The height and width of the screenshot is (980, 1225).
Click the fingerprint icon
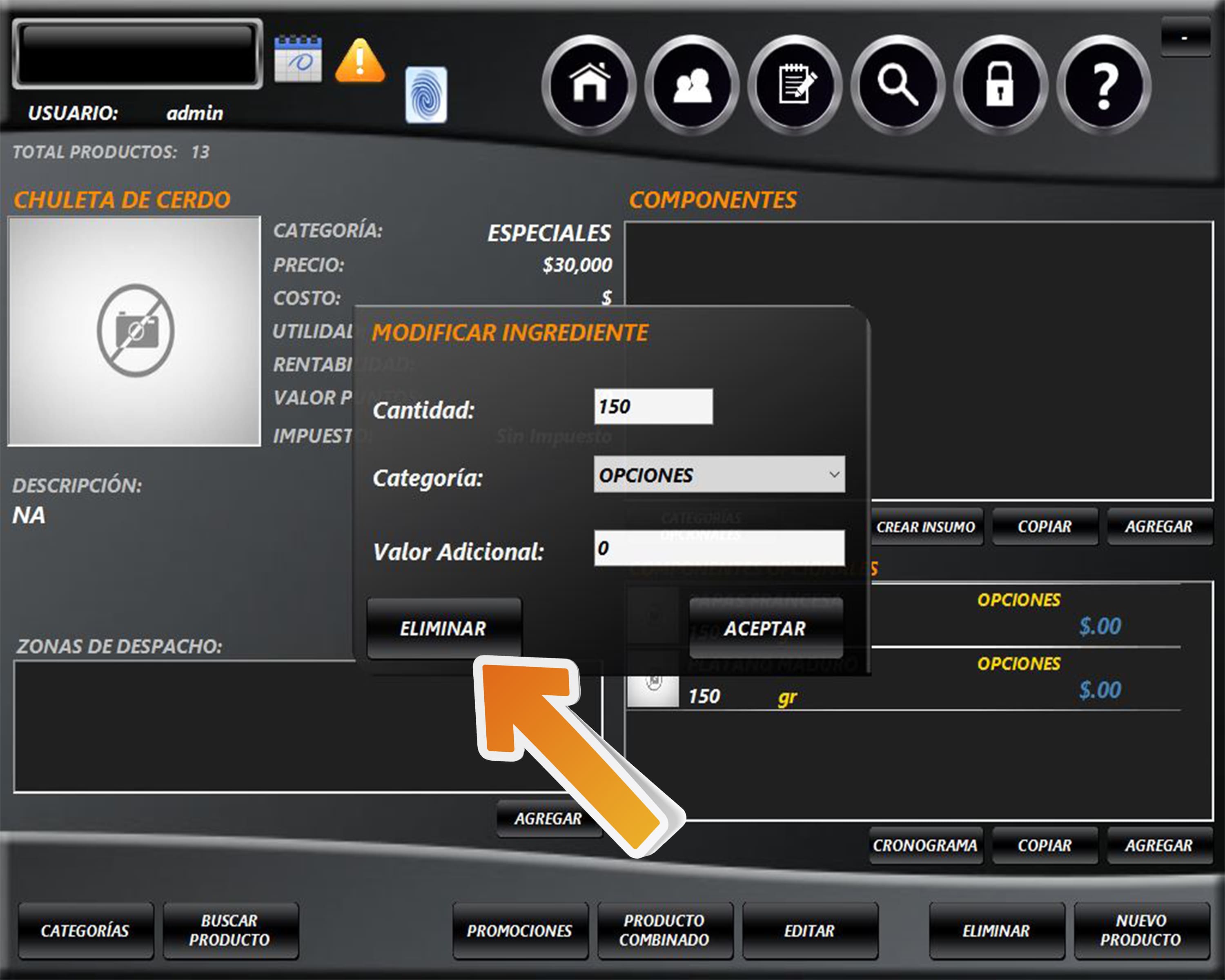(425, 95)
